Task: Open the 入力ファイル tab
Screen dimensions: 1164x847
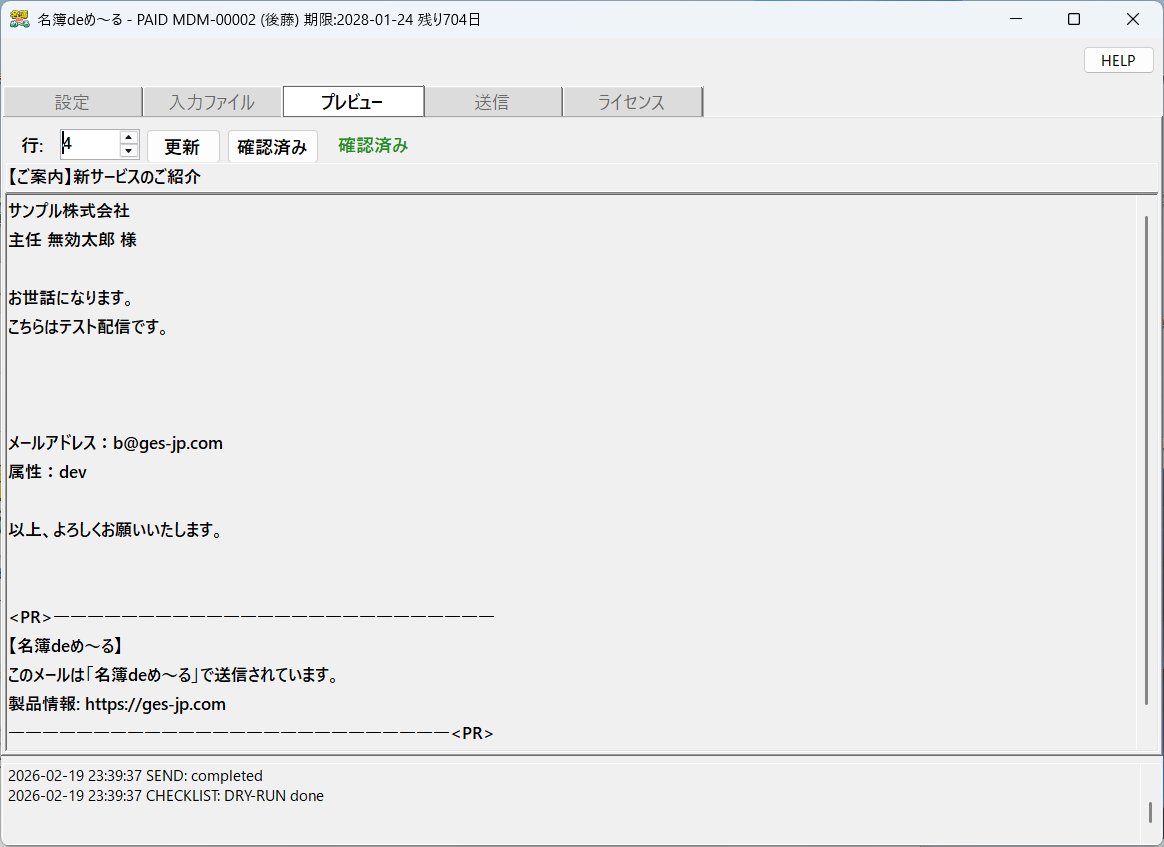Action: 211,102
